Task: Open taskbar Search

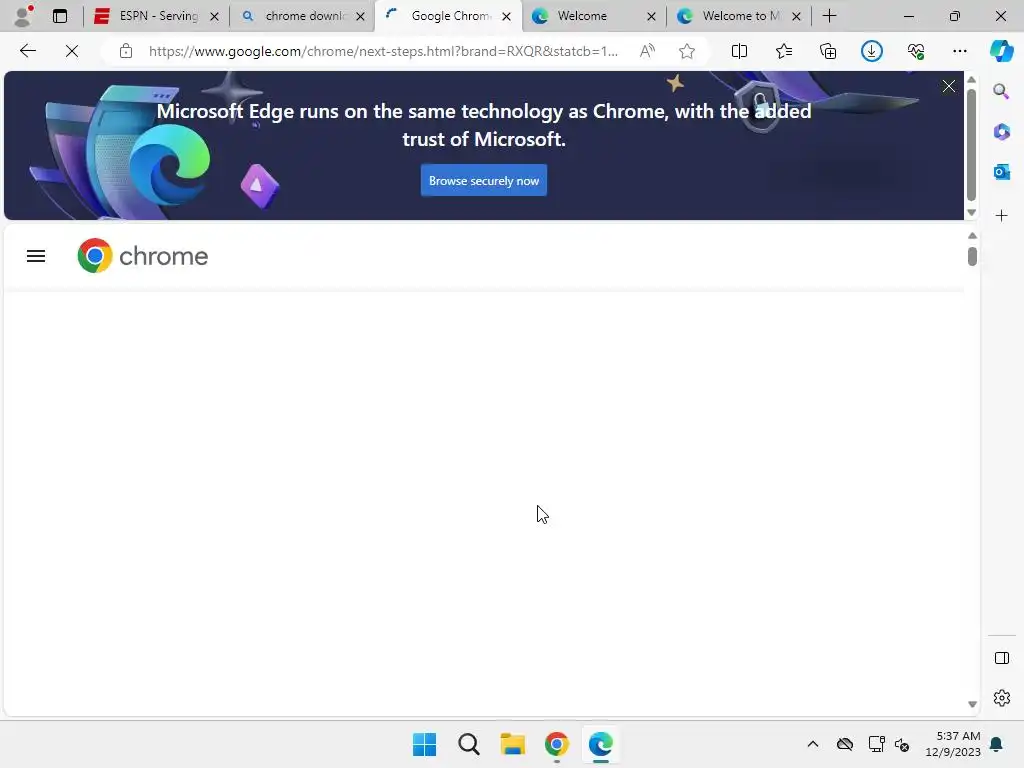Action: [469, 744]
